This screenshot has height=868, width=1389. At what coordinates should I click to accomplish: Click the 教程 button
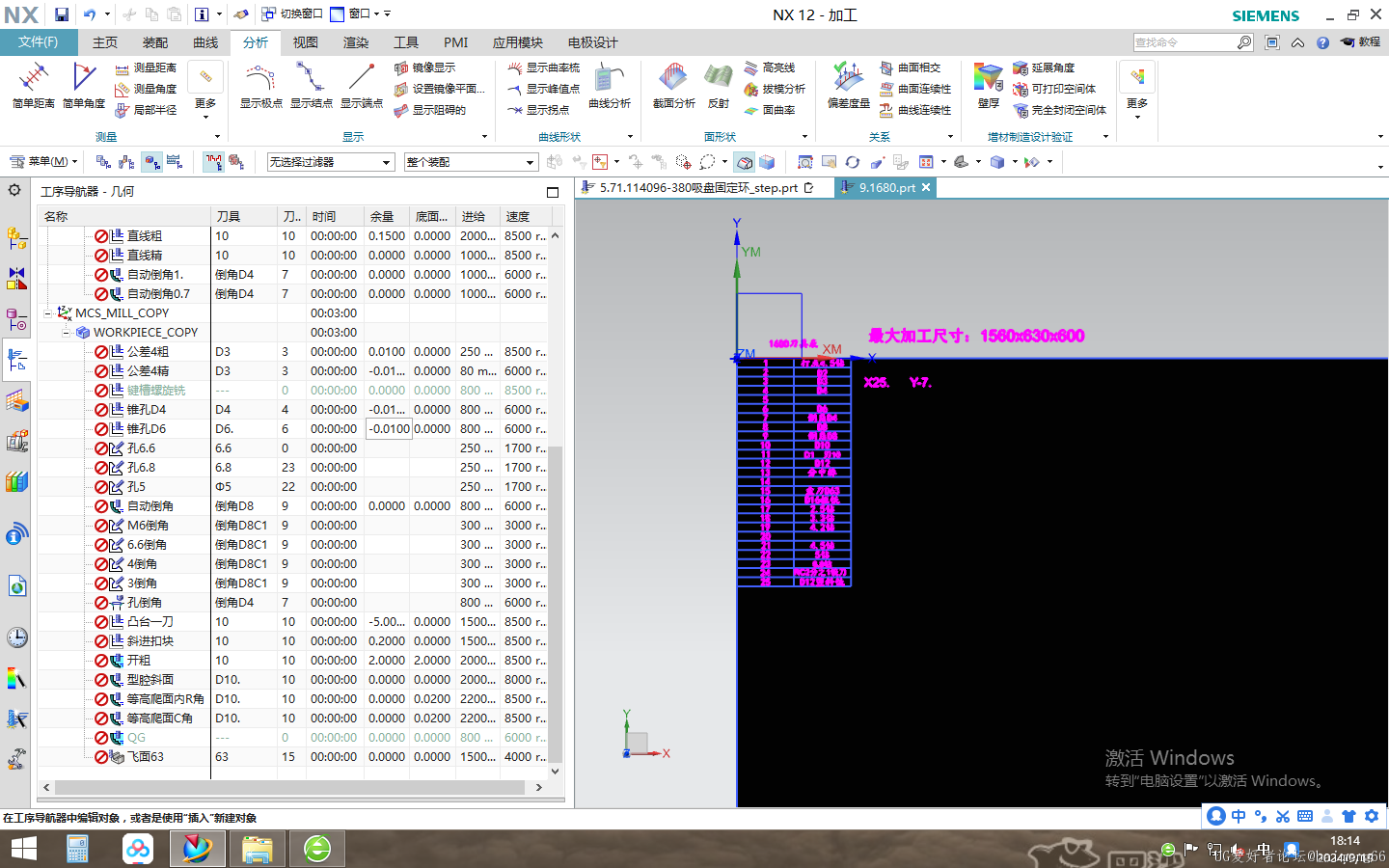pyautogui.click(x=1360, y=42)
